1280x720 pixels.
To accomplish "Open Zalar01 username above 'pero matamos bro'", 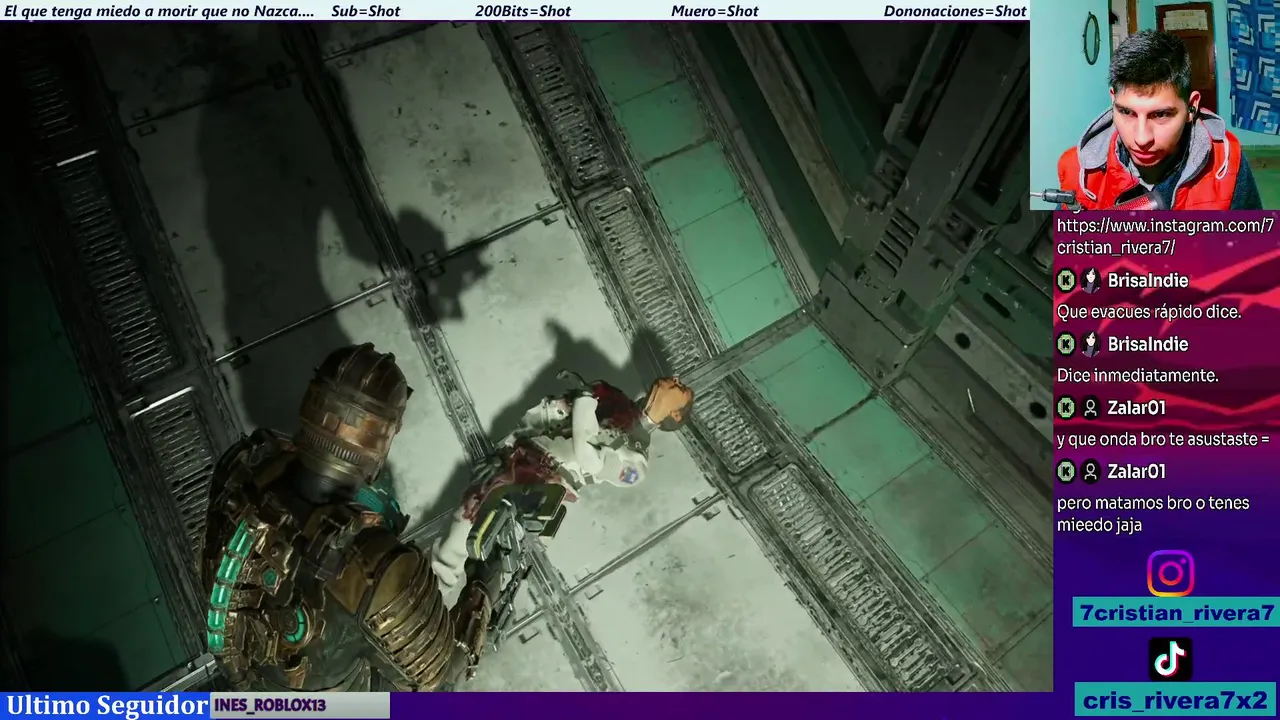I will point(1136,471).
